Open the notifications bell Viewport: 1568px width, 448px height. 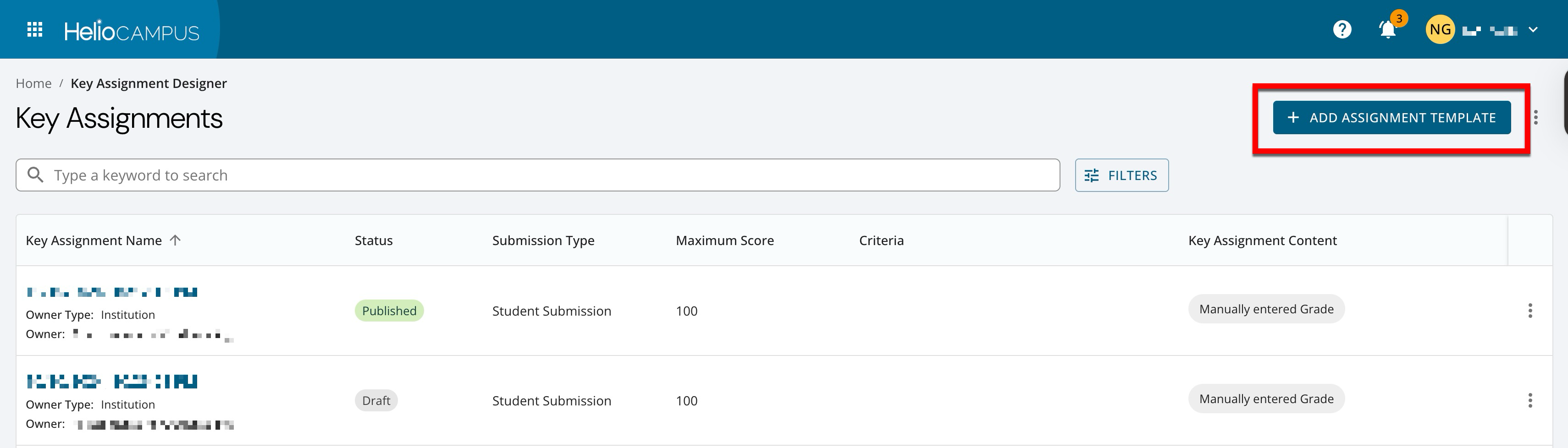[1387, 29]
